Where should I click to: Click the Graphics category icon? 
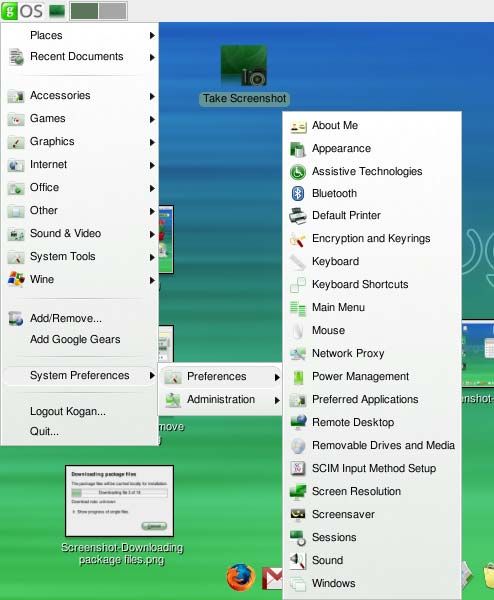[16, 142]
